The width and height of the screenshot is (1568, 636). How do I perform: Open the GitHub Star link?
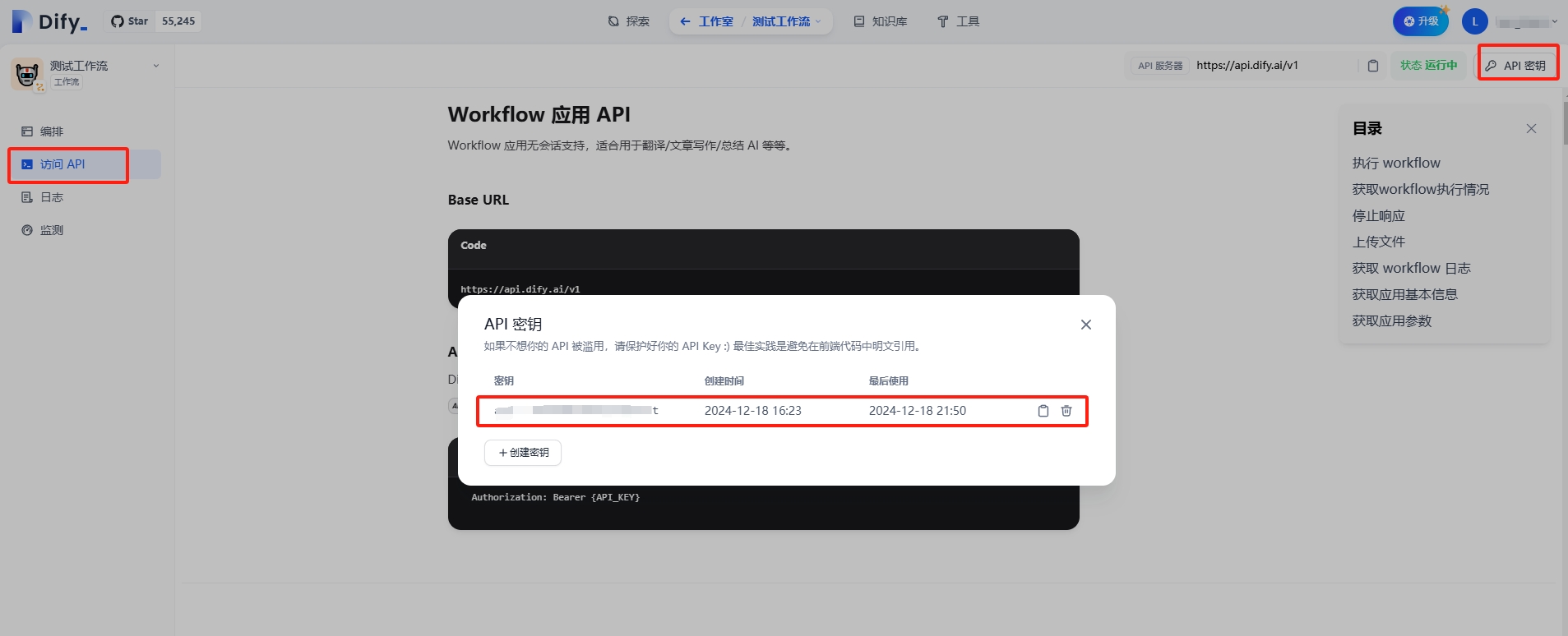[x=130, y=21]
